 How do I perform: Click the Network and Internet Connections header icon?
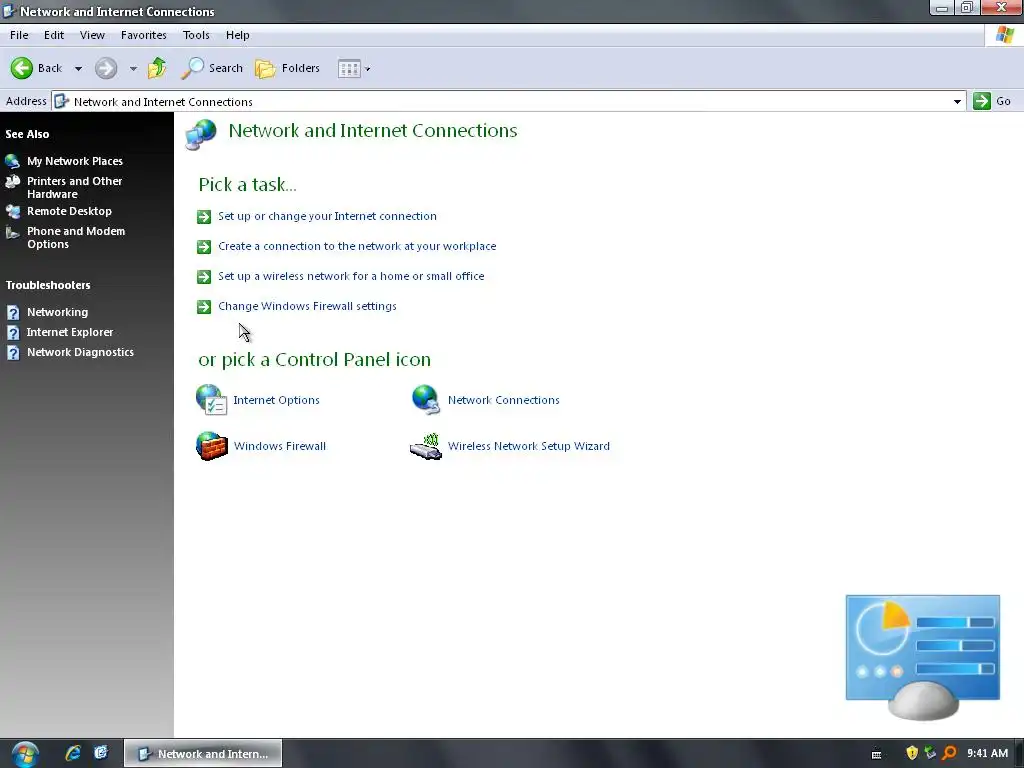click(x=201, y=135)
